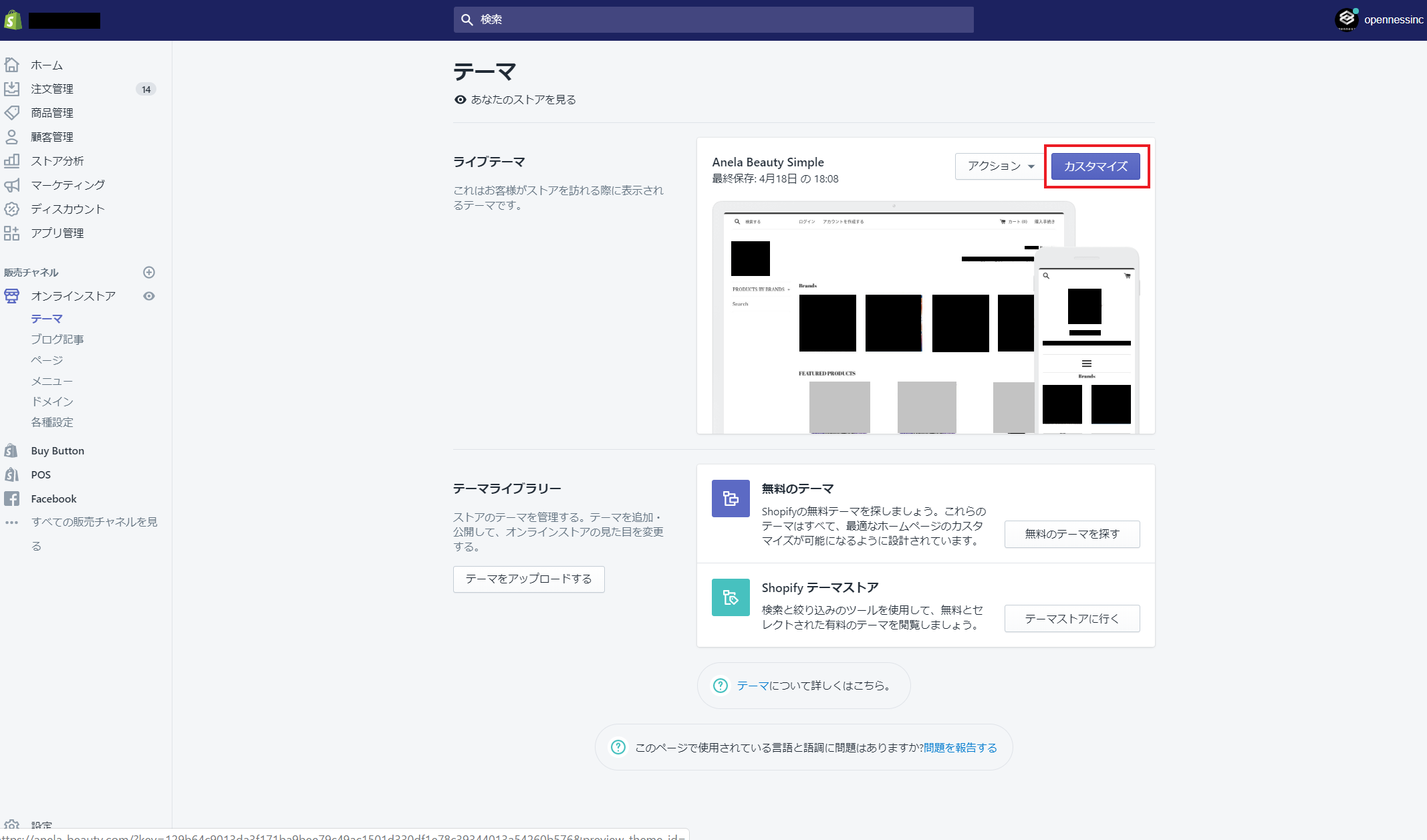Click the Settings gear icon
1427x840 pixels.
point(12,826)
